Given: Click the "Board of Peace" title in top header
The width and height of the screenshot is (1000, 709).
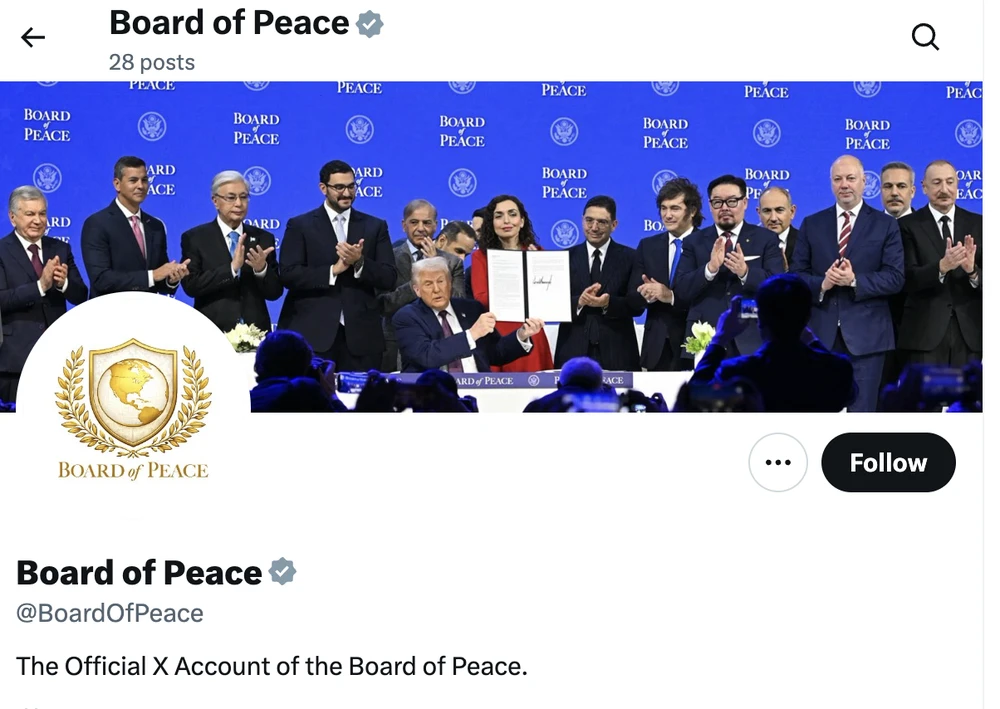Looking at the screenshot, I should point(229,23).
